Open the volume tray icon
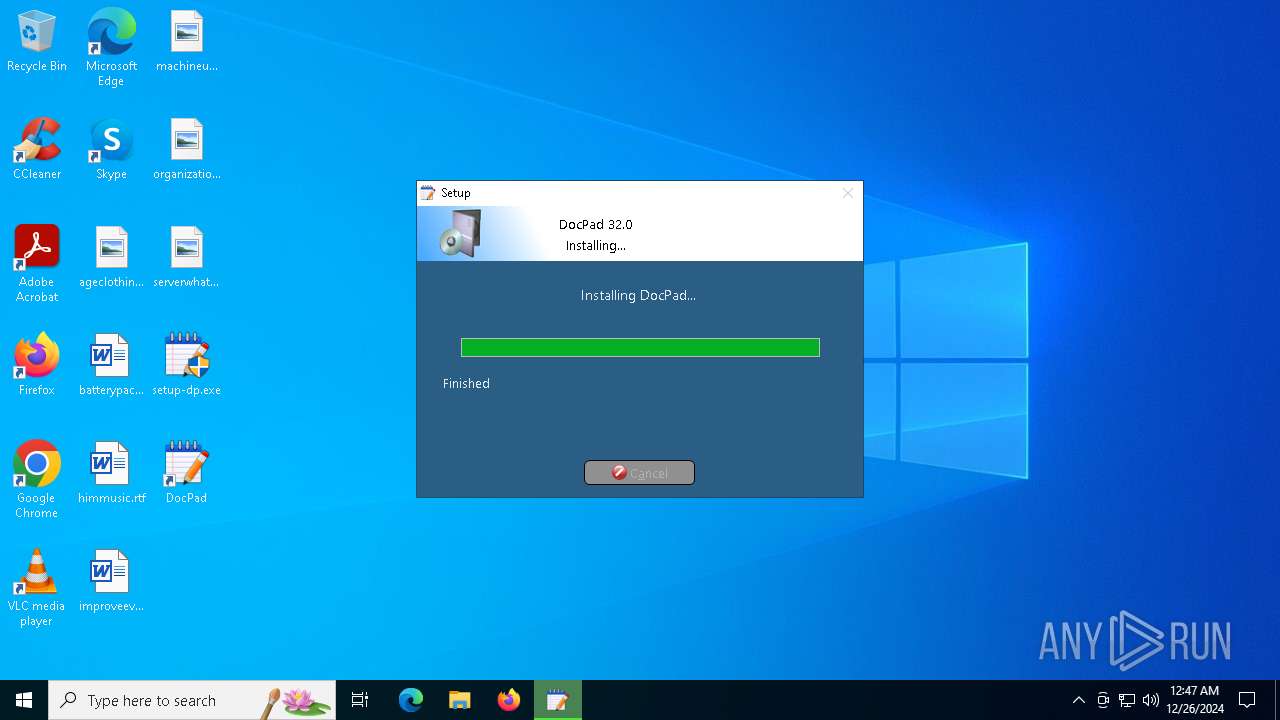1280x720 pixels. coord(1151,700)
